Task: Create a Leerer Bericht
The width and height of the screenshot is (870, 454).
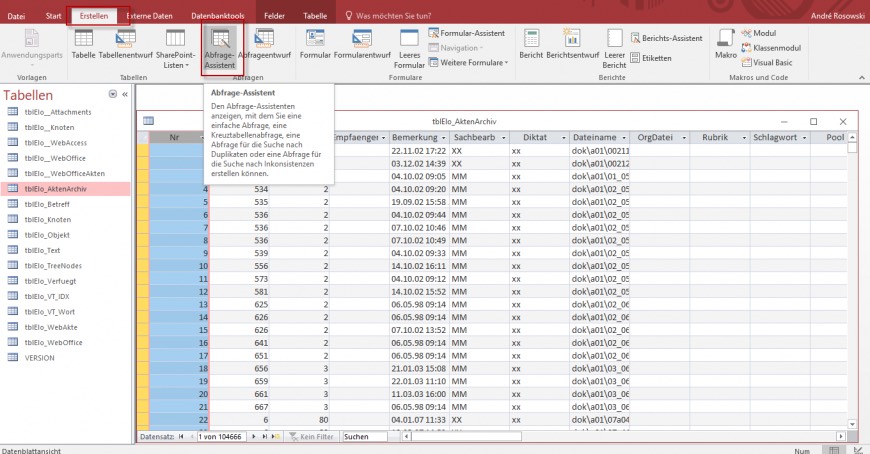Action: click(614, 49)
